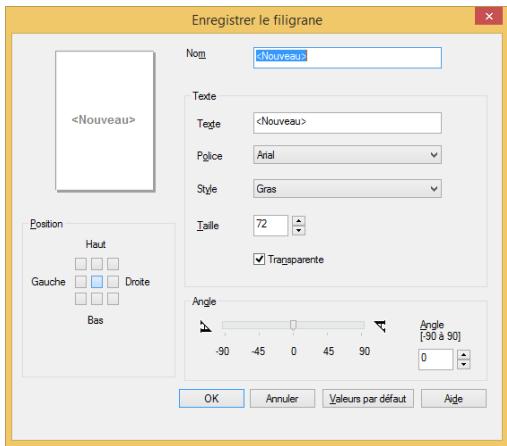
Task: Open the Police font dropdown
Action: click(347, 155)
